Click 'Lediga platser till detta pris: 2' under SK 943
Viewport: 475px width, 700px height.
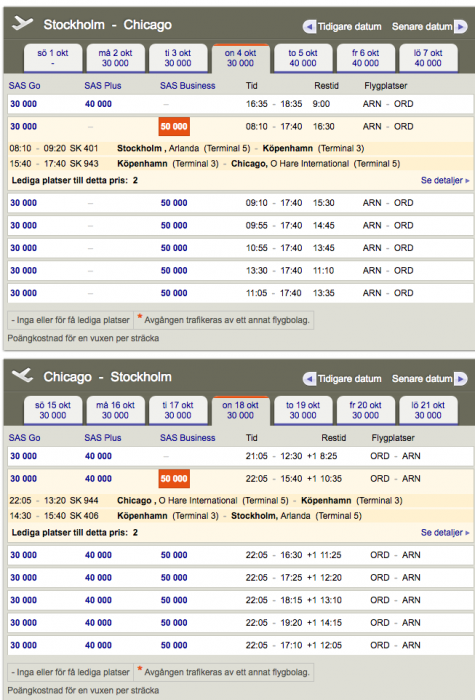point(75,180)
